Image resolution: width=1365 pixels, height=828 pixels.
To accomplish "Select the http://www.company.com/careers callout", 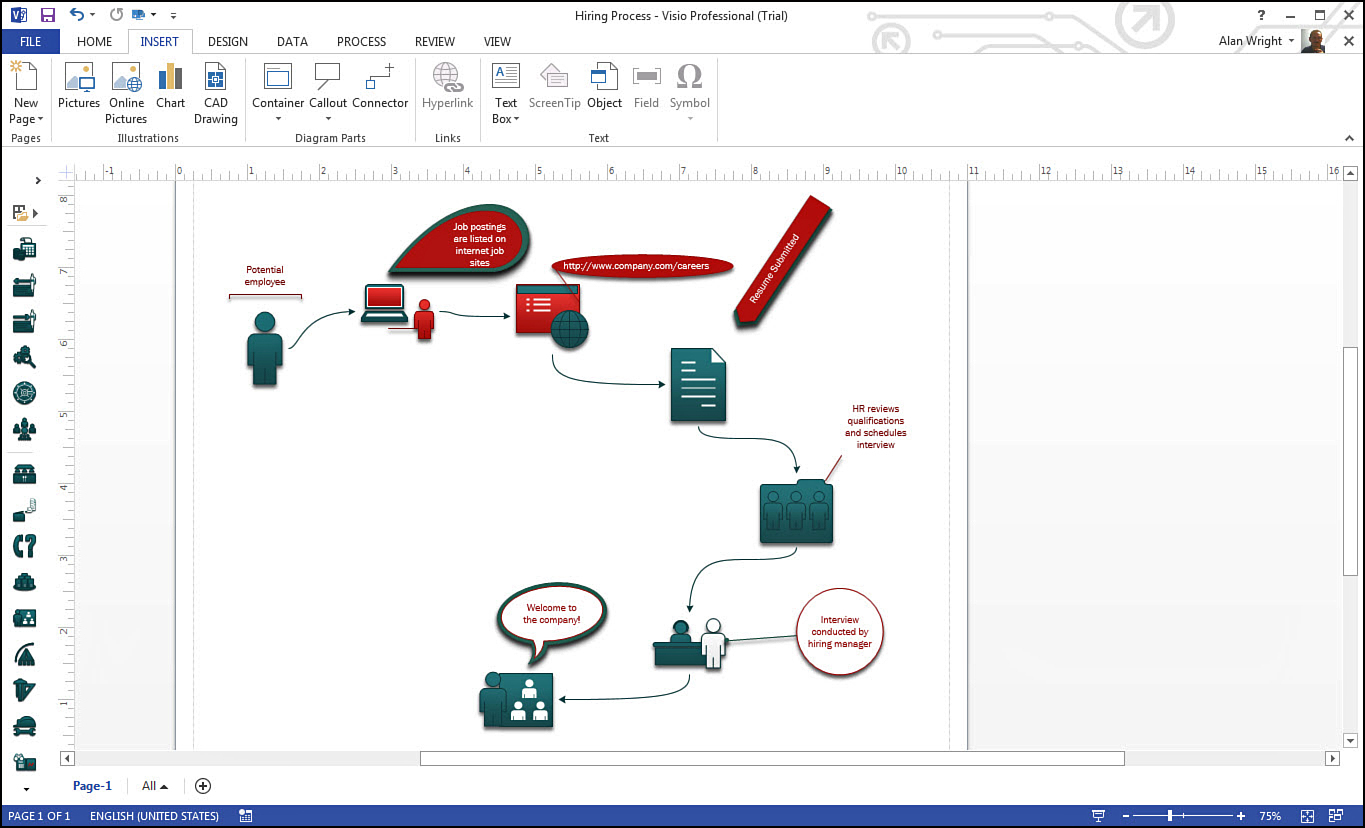I will (x=641, y=266).
